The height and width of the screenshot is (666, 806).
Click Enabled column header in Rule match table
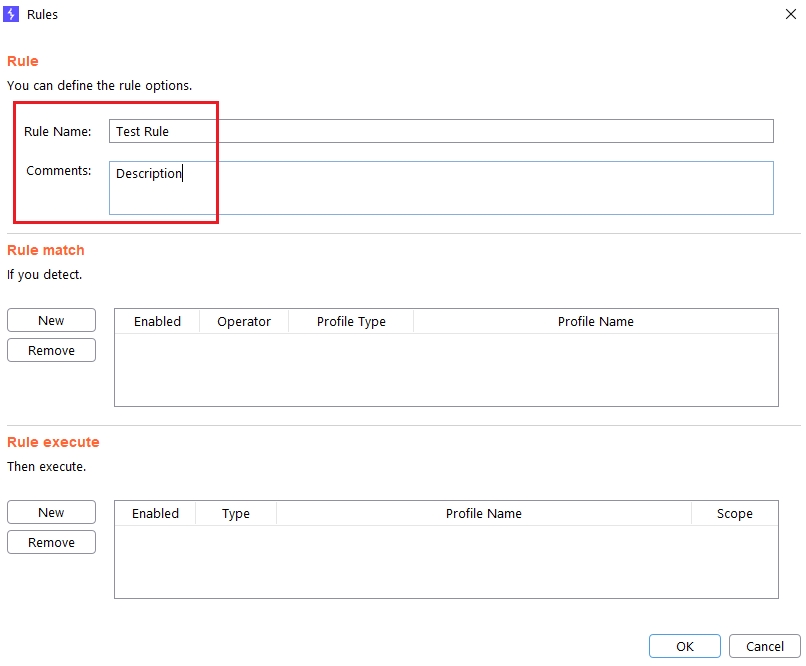(157, 321)
